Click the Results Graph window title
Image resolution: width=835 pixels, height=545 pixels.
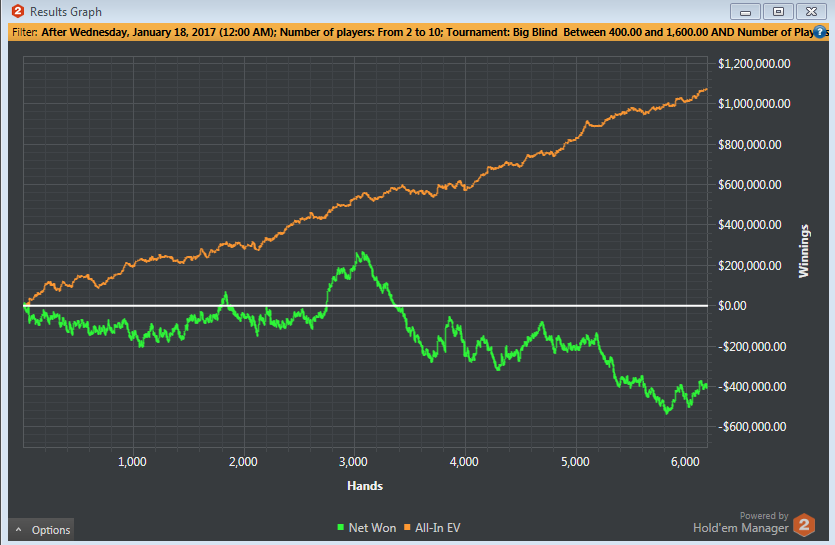66,11
